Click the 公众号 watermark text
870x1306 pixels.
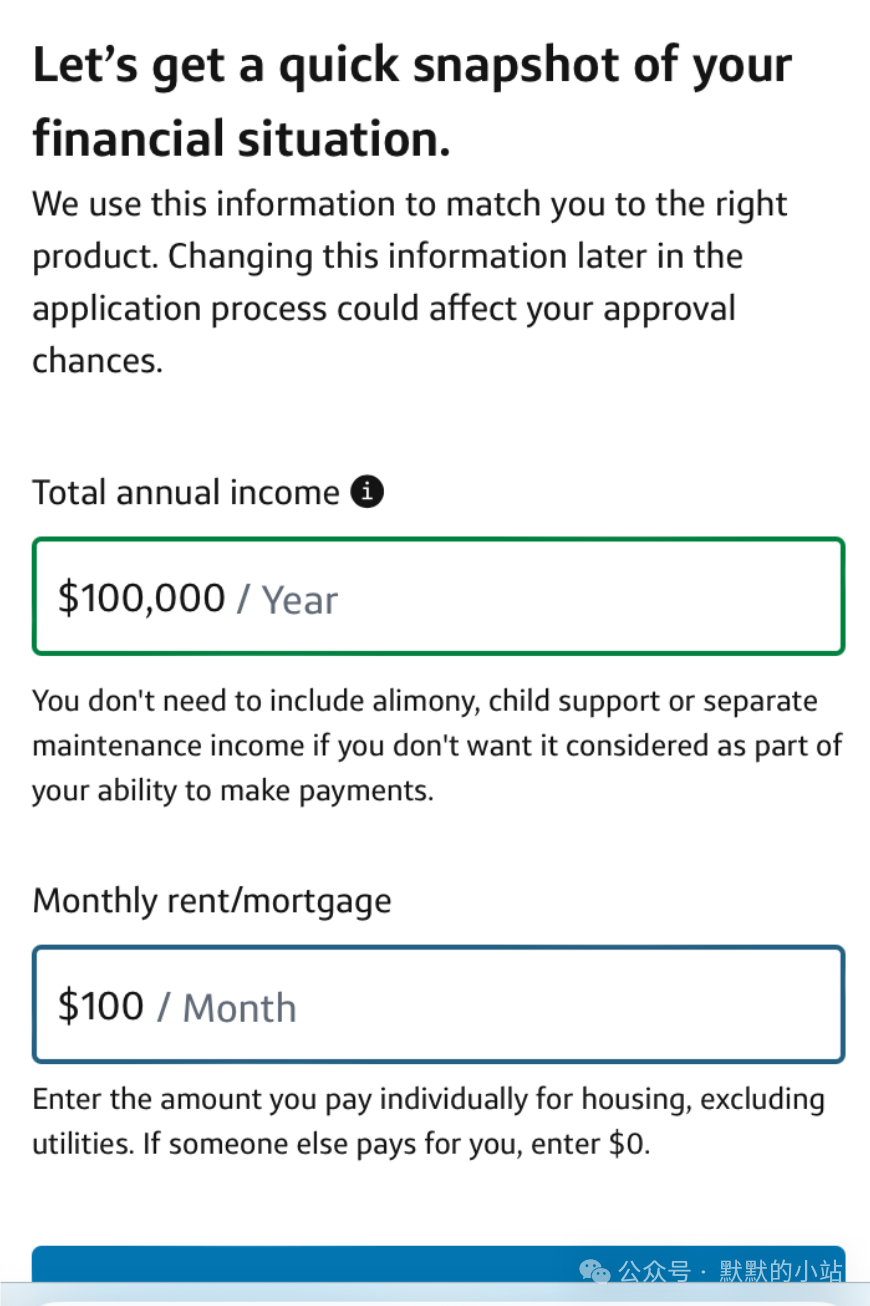coord(654,1272)
